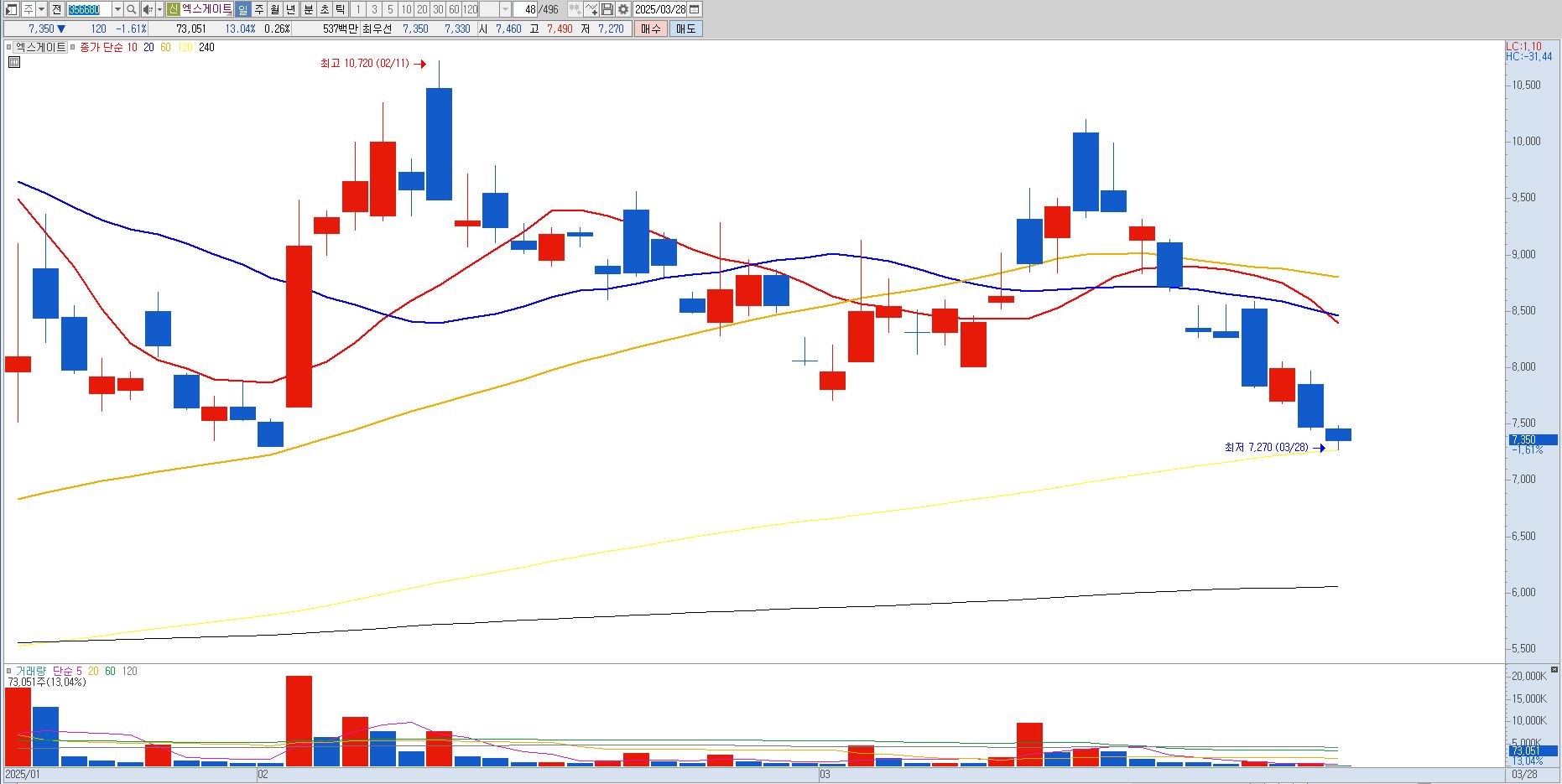The height and width of the screenshot is (784, 1562).
Task: Open the date picker calendar icon
Action: pos(695,9)
